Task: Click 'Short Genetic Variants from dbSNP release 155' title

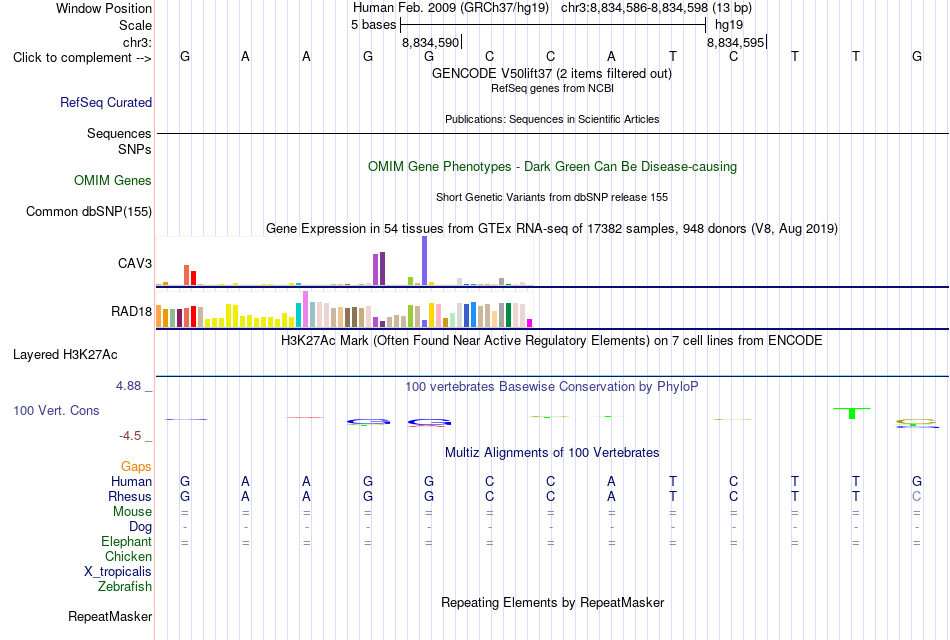Action: click(552, 198)
